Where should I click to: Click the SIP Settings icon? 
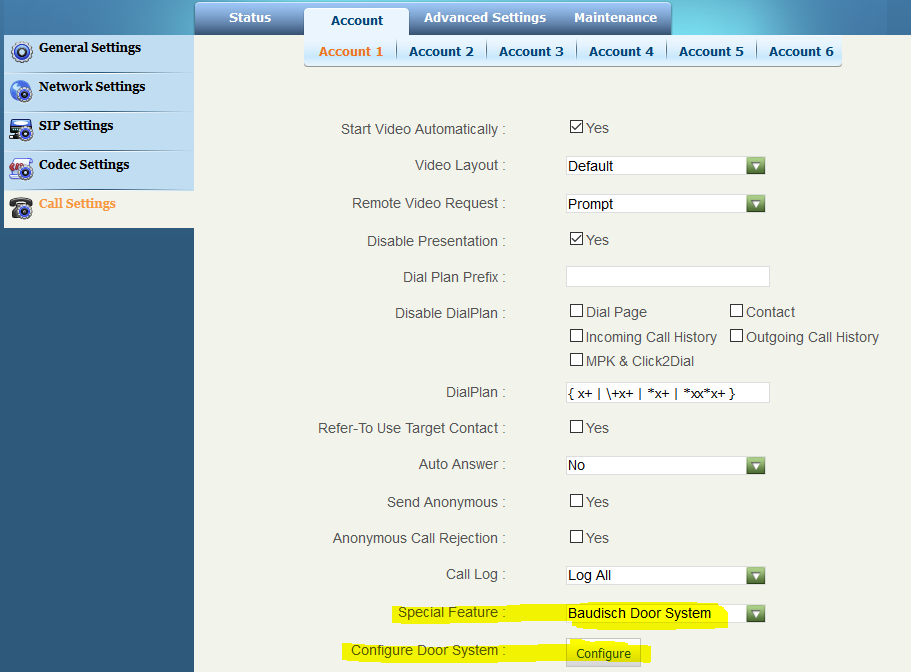(x=21, y=130)
